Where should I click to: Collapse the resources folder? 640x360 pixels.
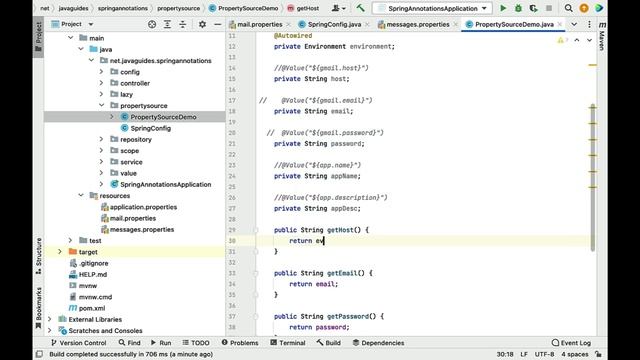coord(81,196)
